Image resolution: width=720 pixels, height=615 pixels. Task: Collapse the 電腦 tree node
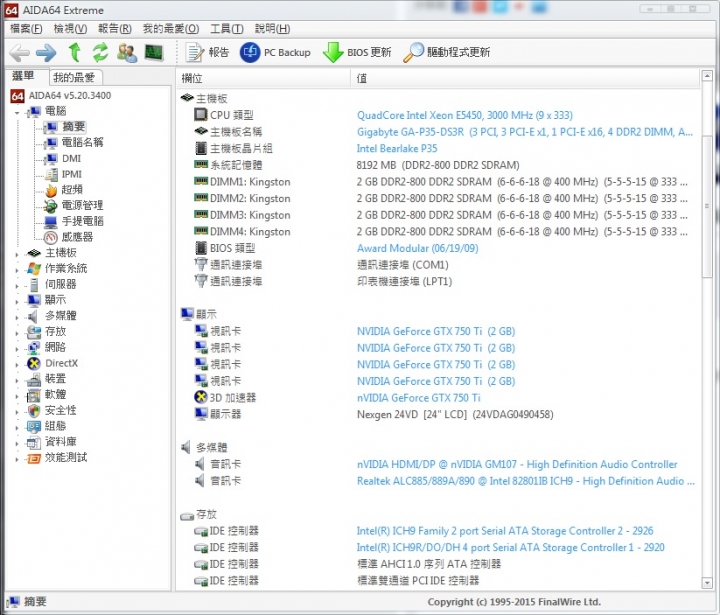coord(17,112)
